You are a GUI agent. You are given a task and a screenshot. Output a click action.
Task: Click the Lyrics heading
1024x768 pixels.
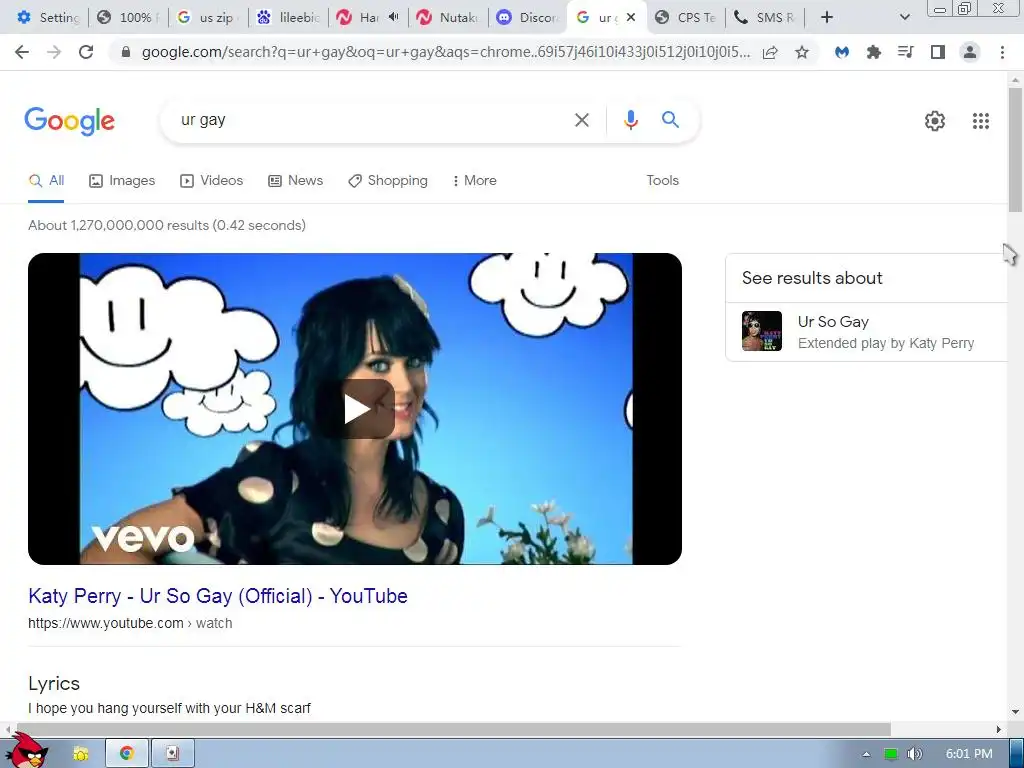(54, 684)
